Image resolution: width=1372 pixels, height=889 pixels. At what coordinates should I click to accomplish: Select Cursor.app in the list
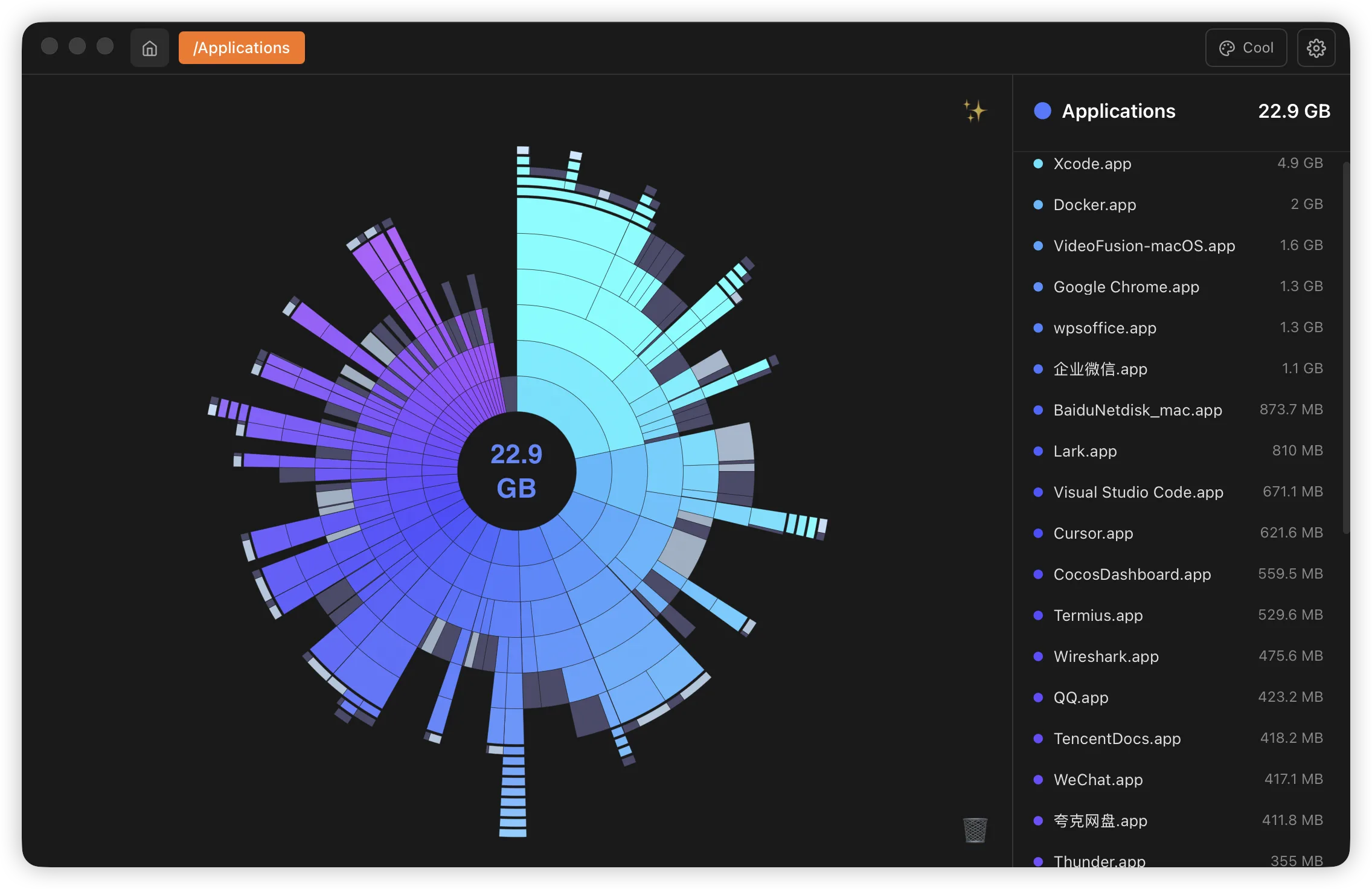pos(1093,533)
